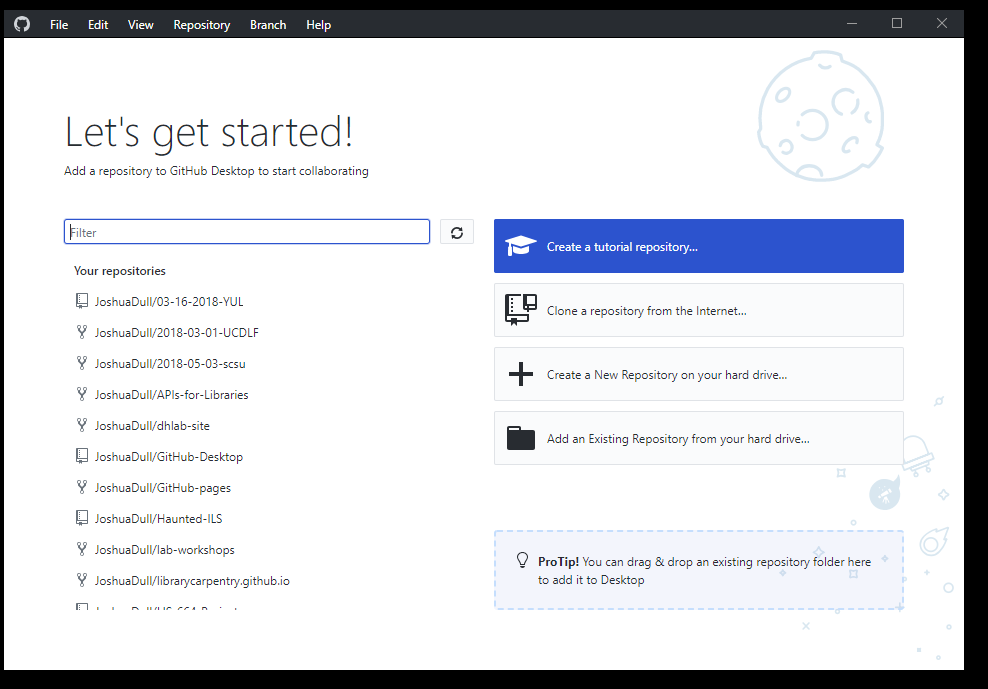Click the fork icon beside JoshuaDull/dhlab-site
Image resolution: width=988 pixels, height=689 pixels.
(x=81, y=425)
